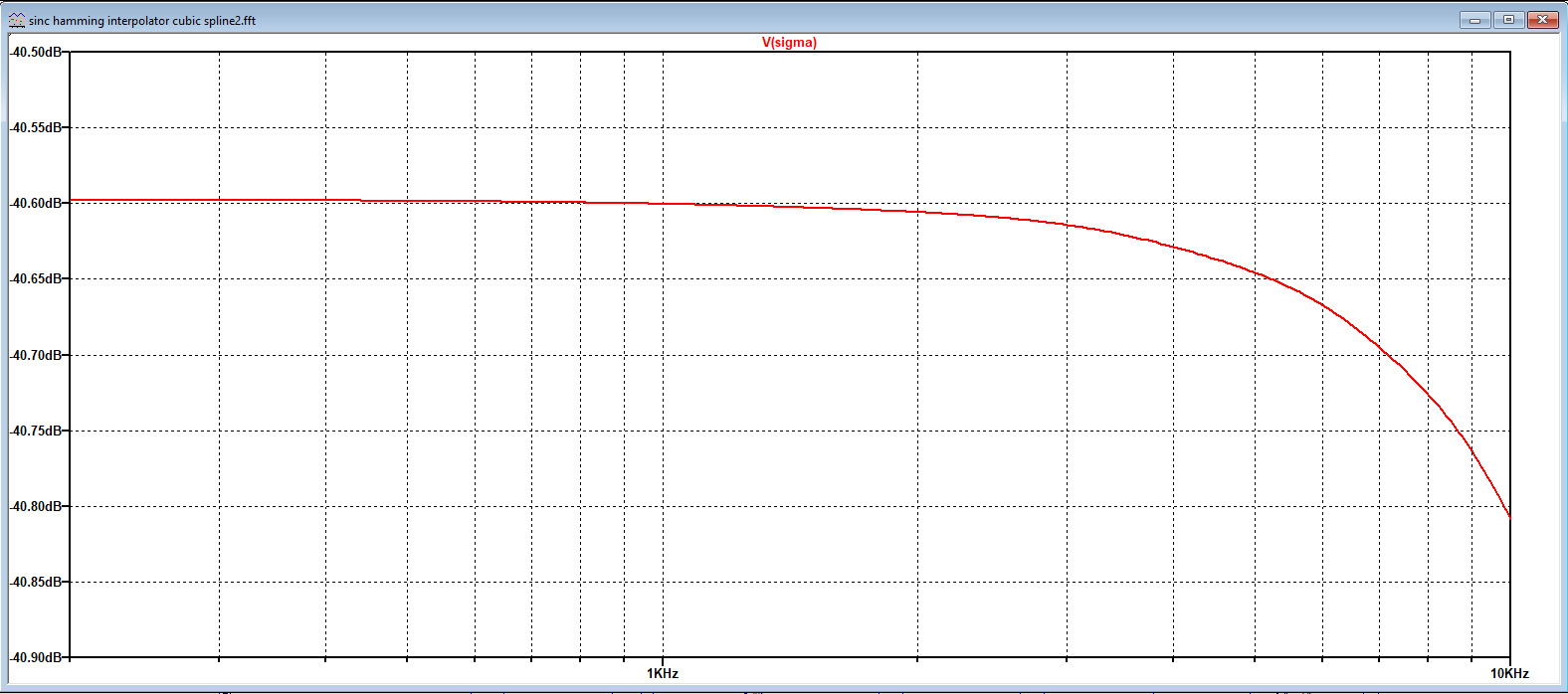Click the -40.90dB axis label
This screenshot has height=694, width=1568.
click(36, 657)
